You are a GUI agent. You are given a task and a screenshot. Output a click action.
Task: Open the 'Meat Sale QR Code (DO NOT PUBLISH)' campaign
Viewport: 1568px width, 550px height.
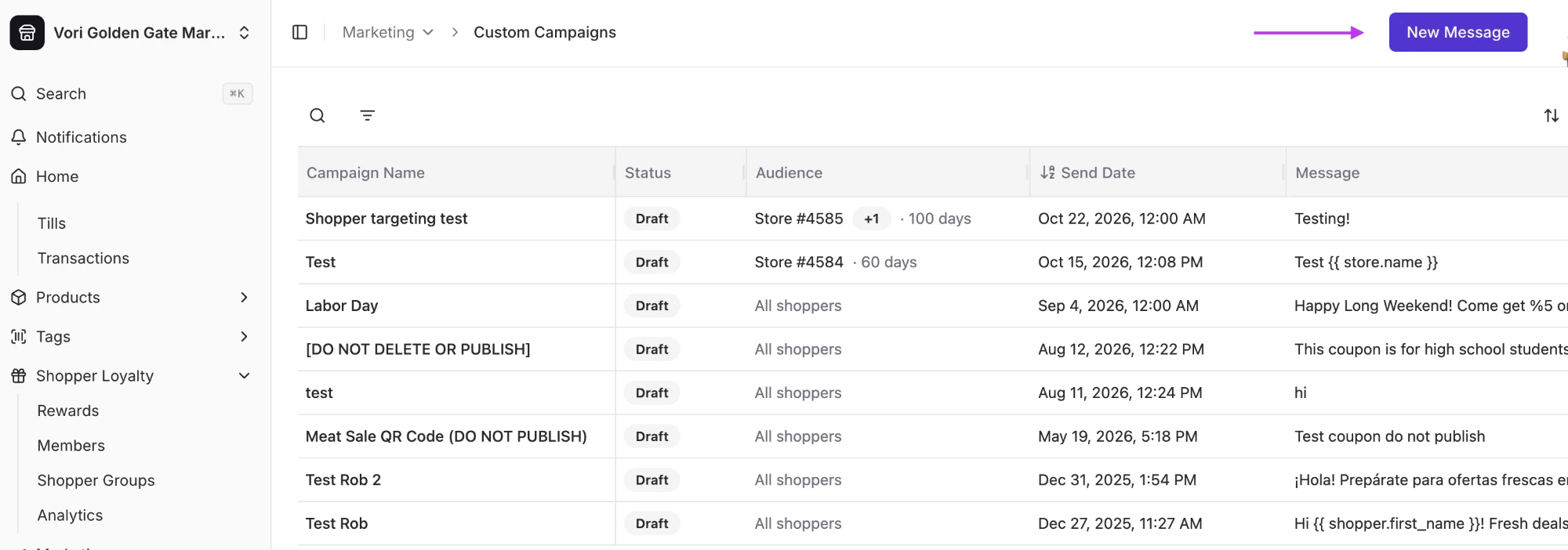point(446,436)
